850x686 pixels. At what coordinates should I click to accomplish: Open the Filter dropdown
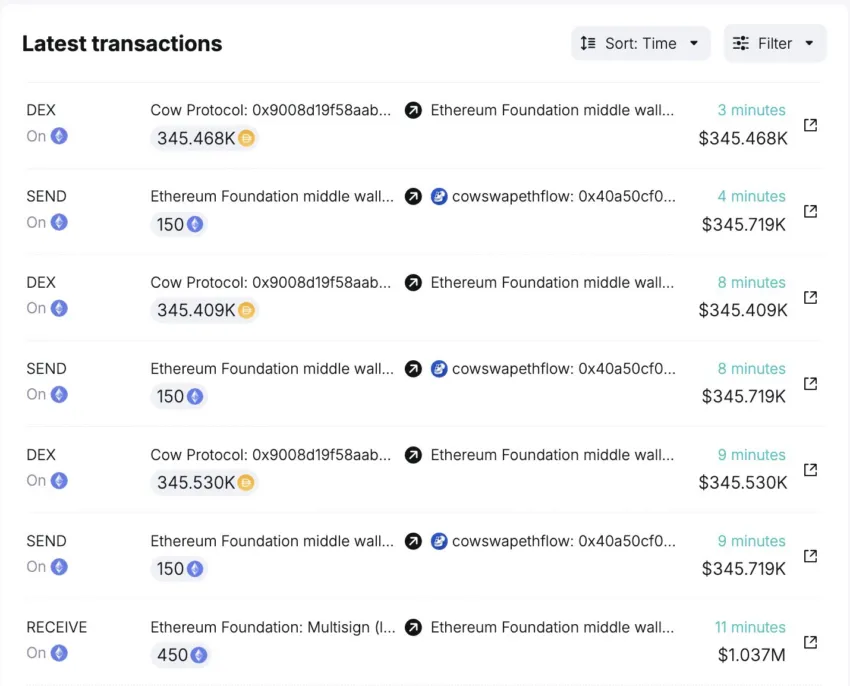pyautogui.click(x=775, y=43)
